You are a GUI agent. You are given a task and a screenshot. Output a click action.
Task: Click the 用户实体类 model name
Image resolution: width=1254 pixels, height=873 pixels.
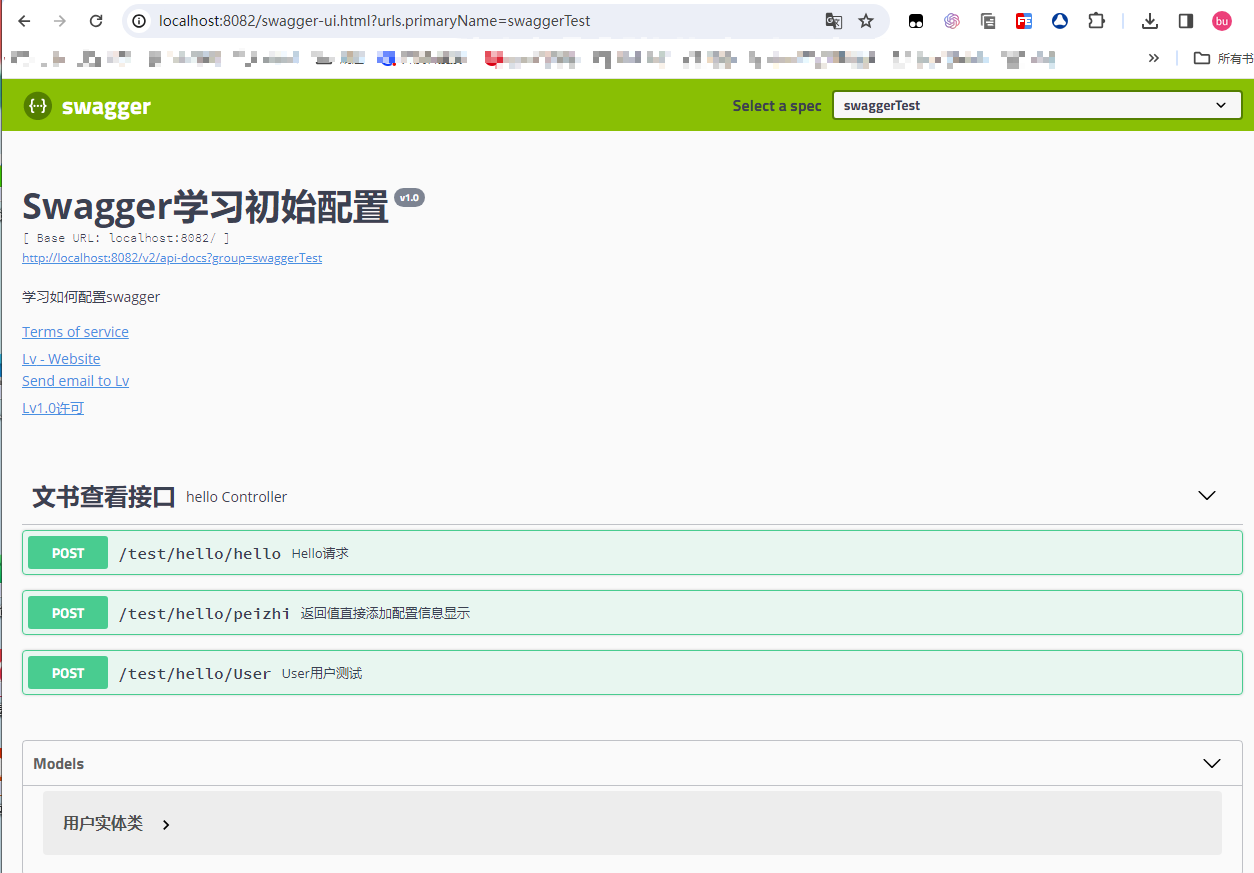[103, 823]
